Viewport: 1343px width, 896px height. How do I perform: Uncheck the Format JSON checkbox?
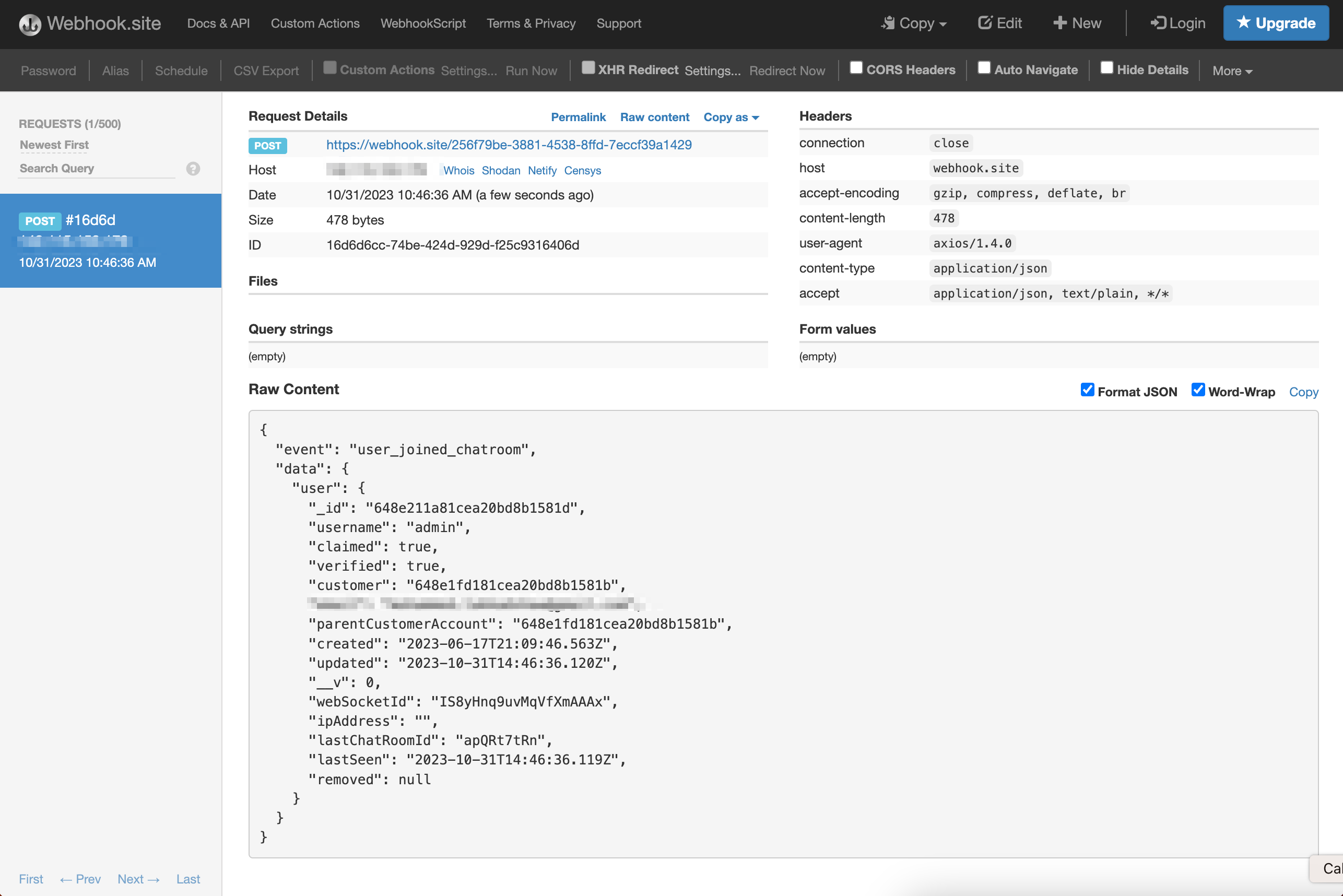(x=1087, y=390)
